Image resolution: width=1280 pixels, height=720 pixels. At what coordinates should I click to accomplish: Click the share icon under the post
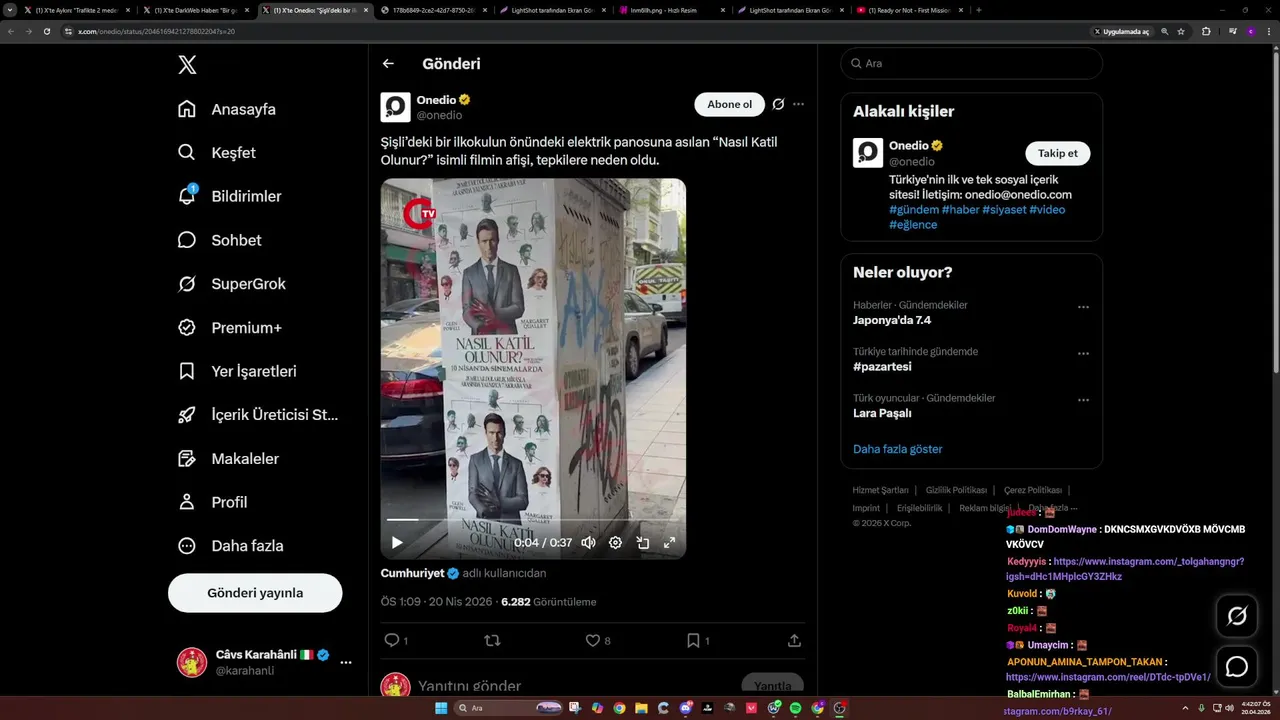point(794,640)
